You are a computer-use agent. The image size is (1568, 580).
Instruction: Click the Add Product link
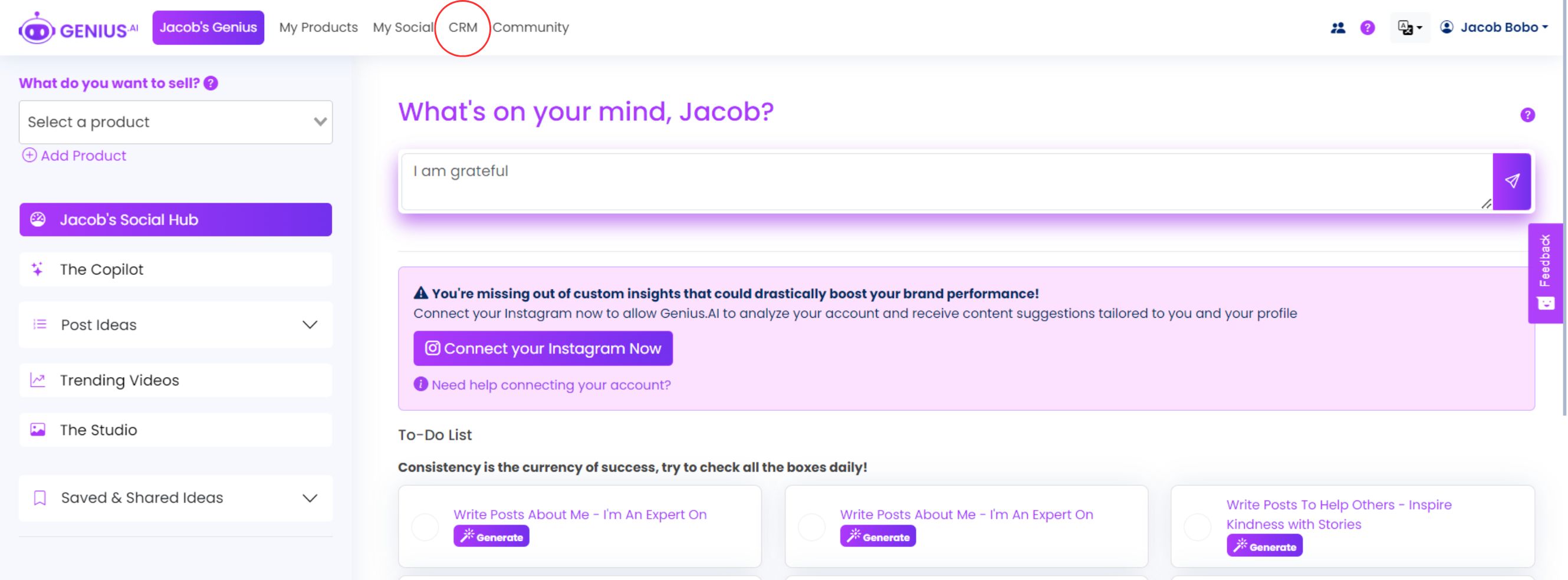coord(74,156)
